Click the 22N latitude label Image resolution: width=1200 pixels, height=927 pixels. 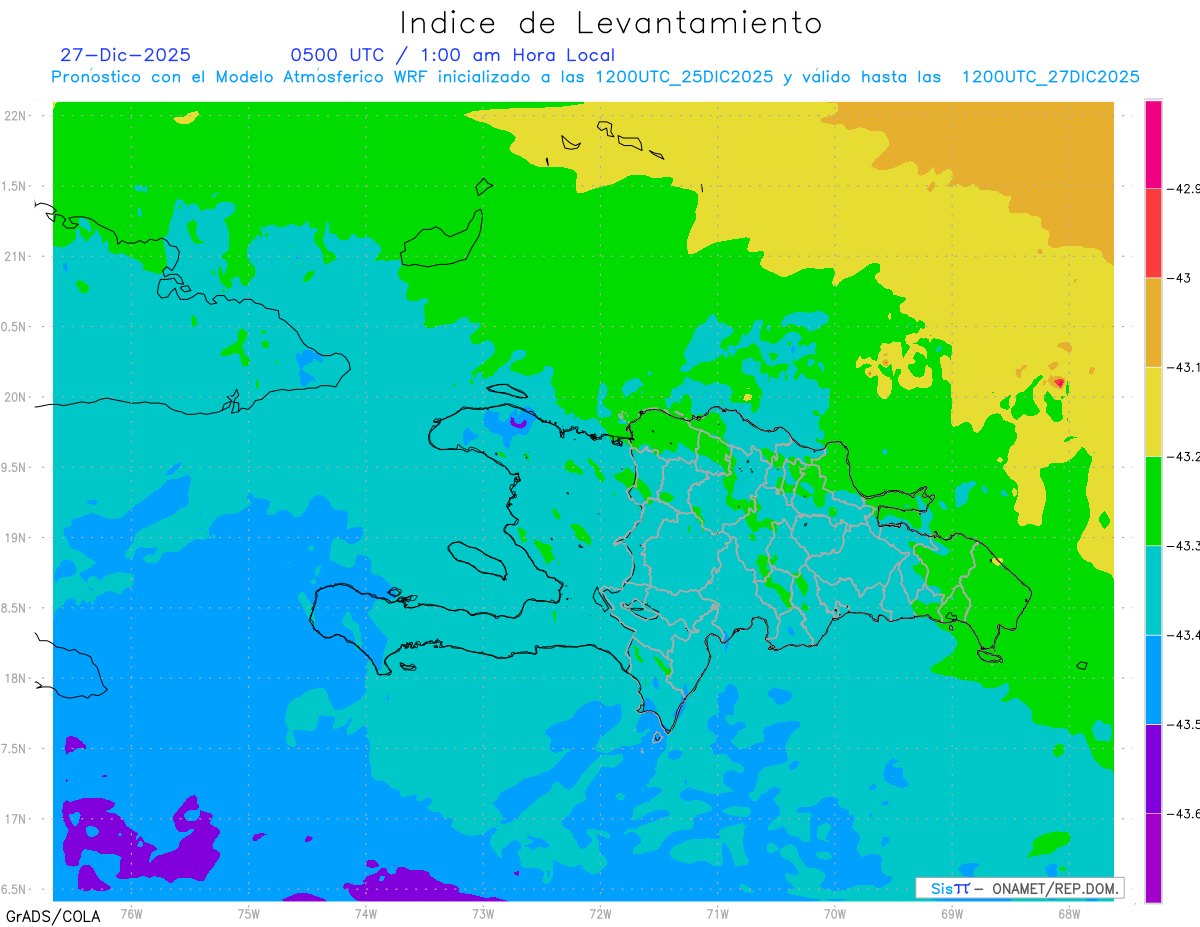(16, 116)
